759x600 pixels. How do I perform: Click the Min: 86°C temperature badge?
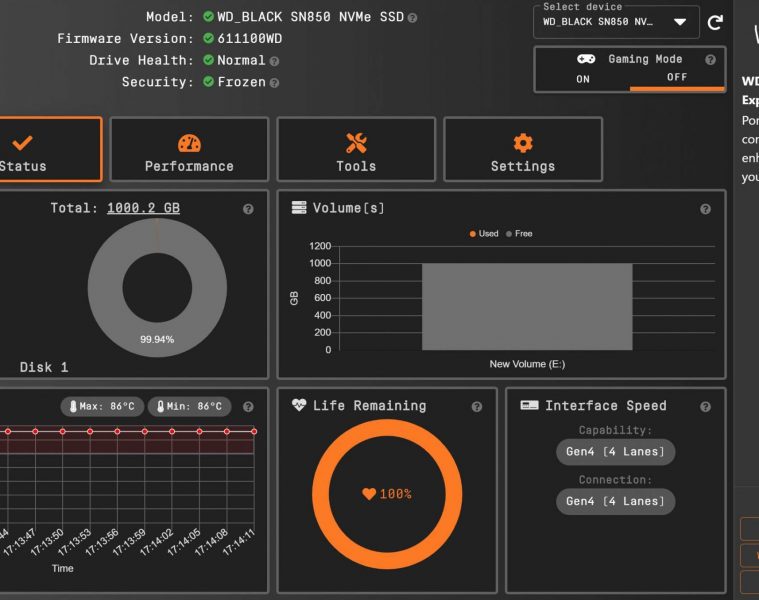(x=189, y=406)
